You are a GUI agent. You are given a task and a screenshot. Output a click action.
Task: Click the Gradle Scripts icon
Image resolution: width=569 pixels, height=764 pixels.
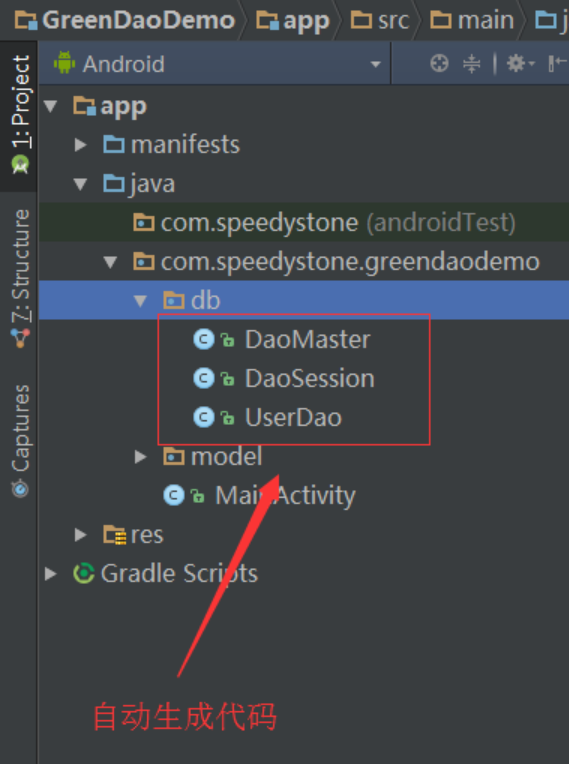[x=84, y=573]
